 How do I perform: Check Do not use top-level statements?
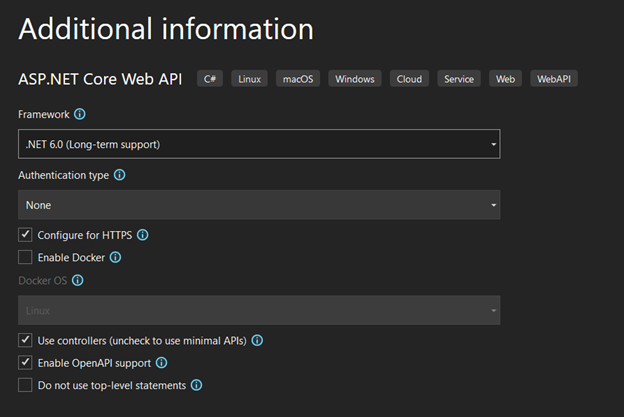25,385
